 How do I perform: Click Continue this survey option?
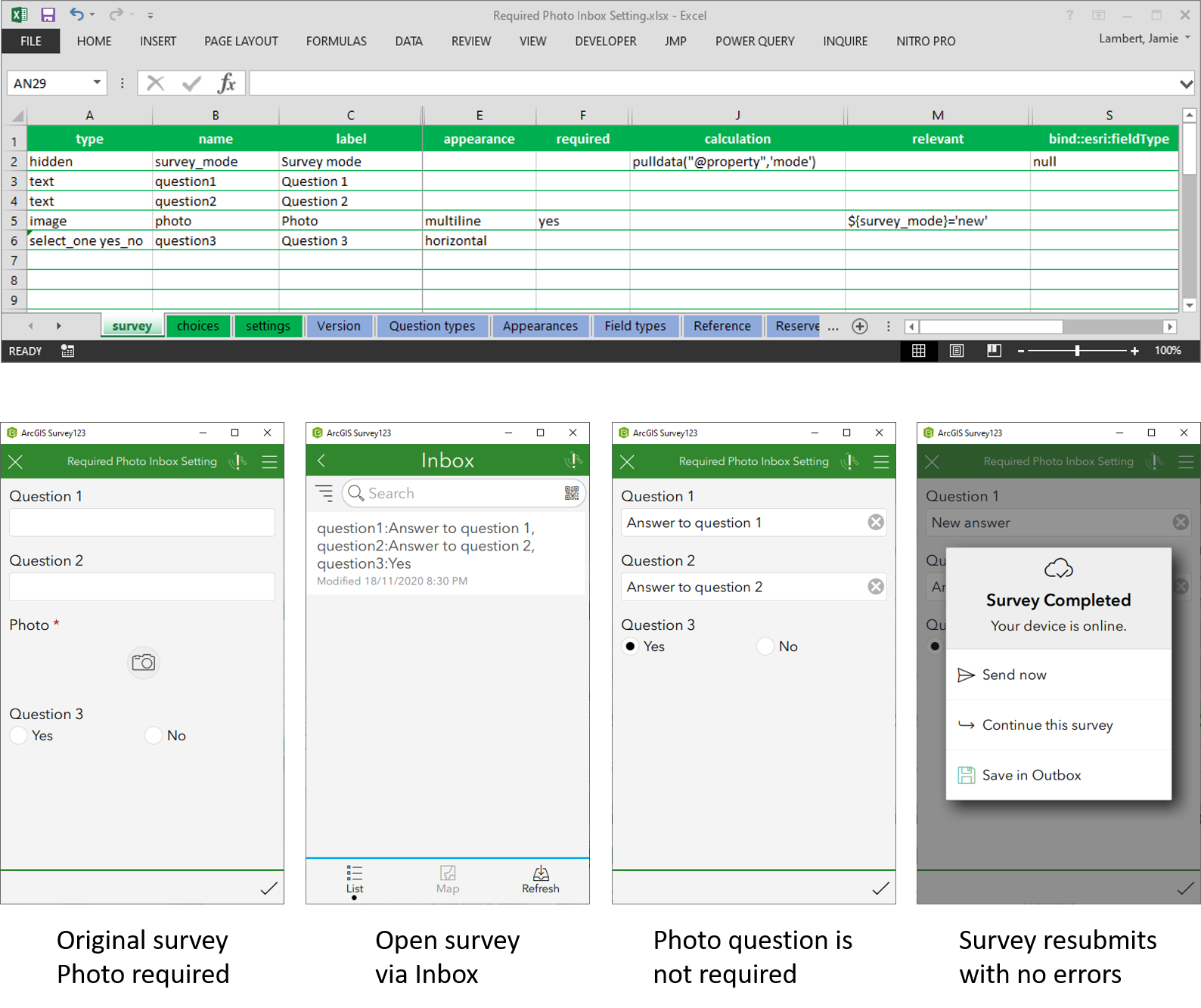(1059, 725)
